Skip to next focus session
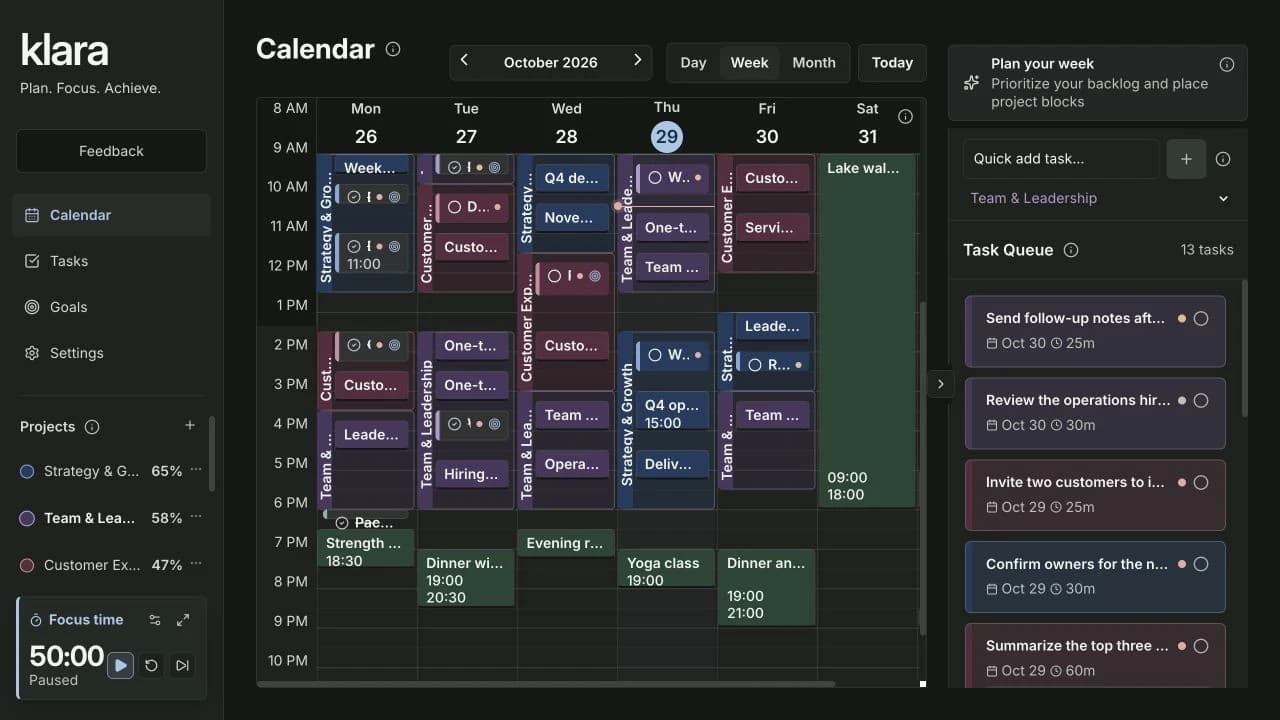The width and height of the screenshot is (1280, 720). click(182, 665)
